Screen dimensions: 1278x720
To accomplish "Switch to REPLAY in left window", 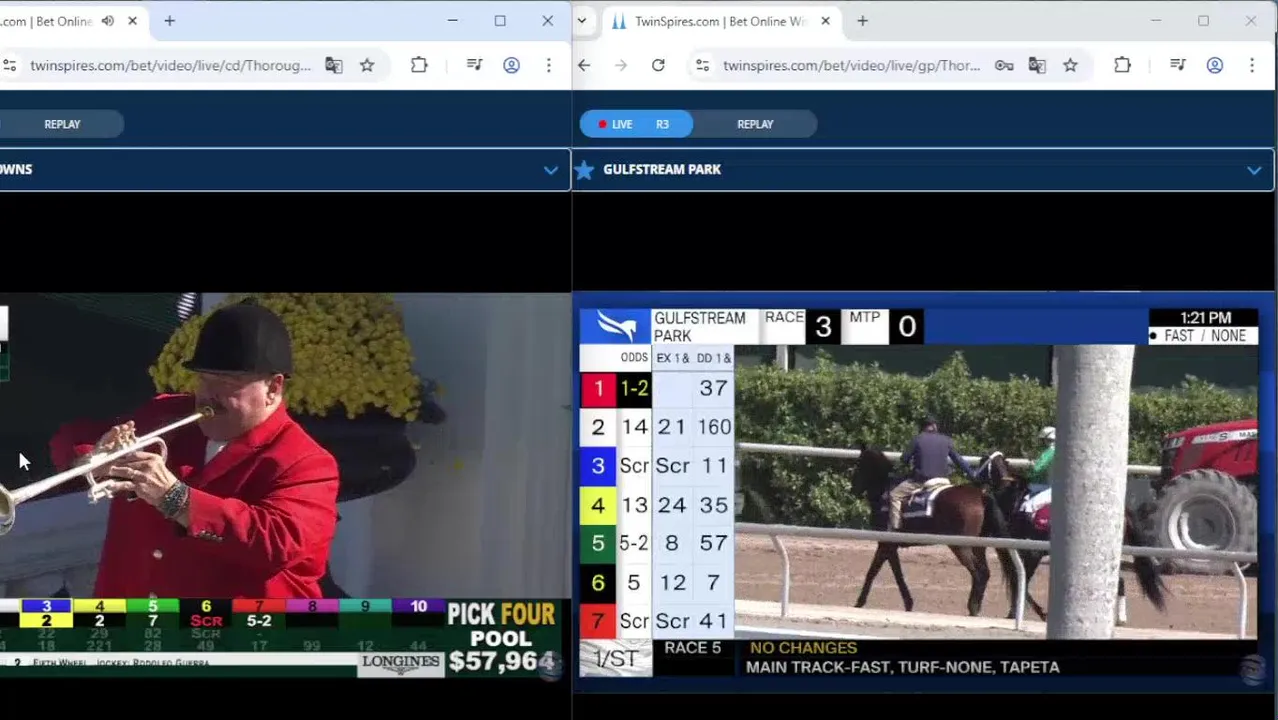I will (x=62, y=124).
